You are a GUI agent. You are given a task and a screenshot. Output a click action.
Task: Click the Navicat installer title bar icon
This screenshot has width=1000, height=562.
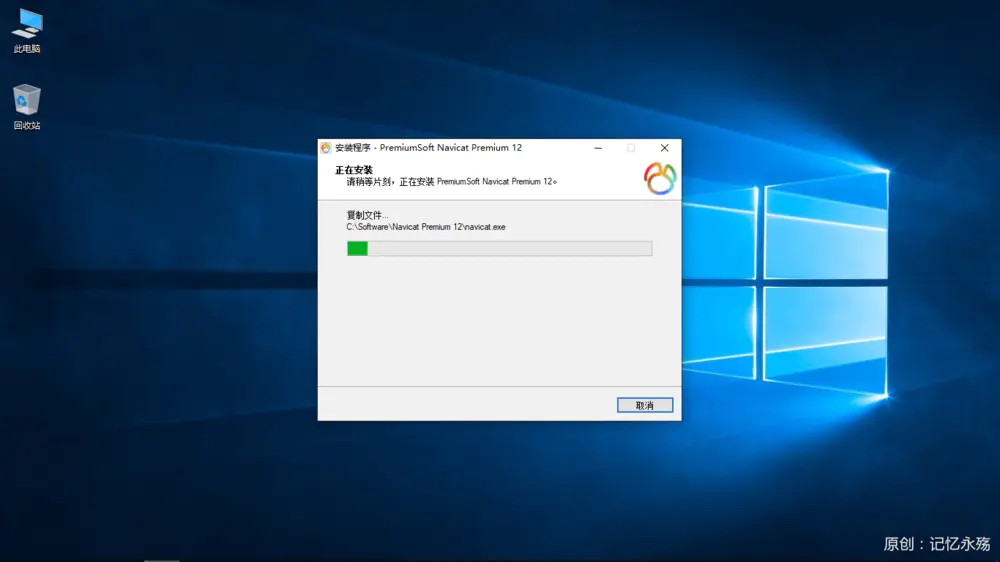(326, 148)
